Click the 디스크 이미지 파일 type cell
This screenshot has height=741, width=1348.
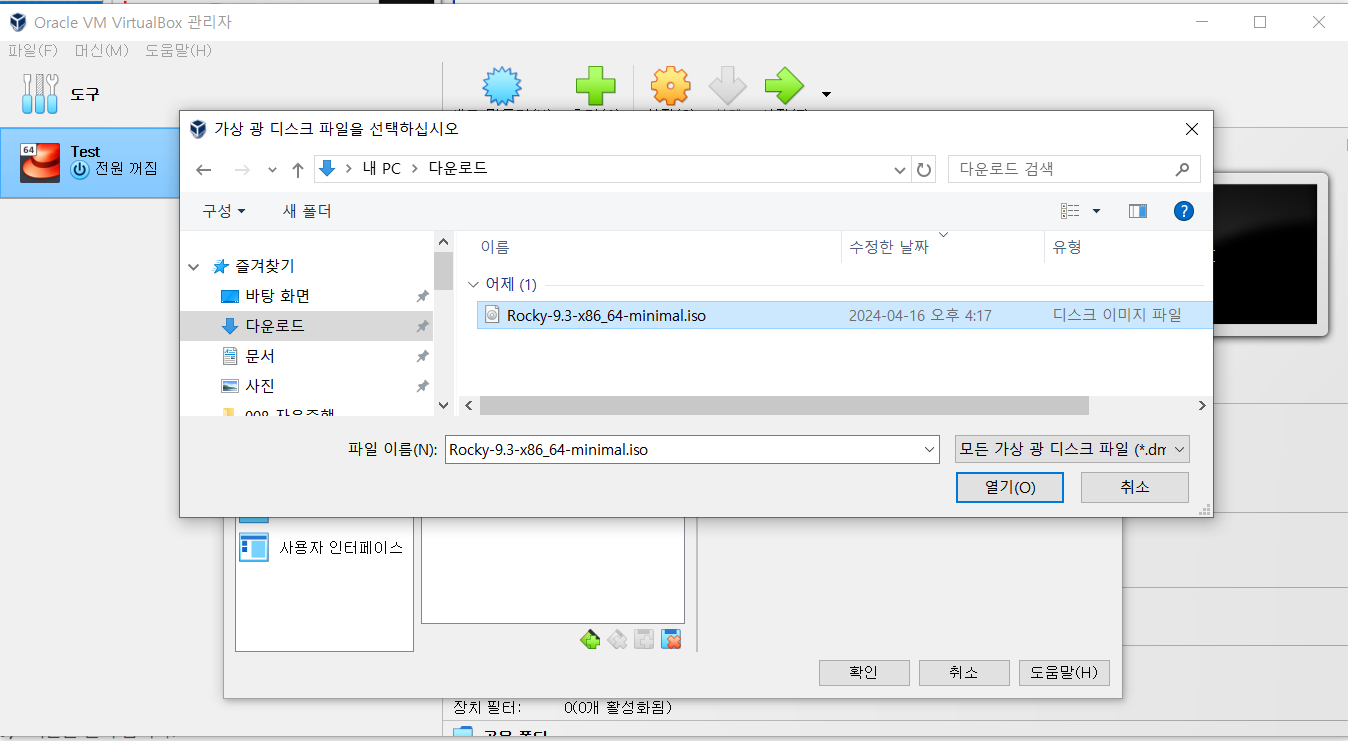(1117, 315)
